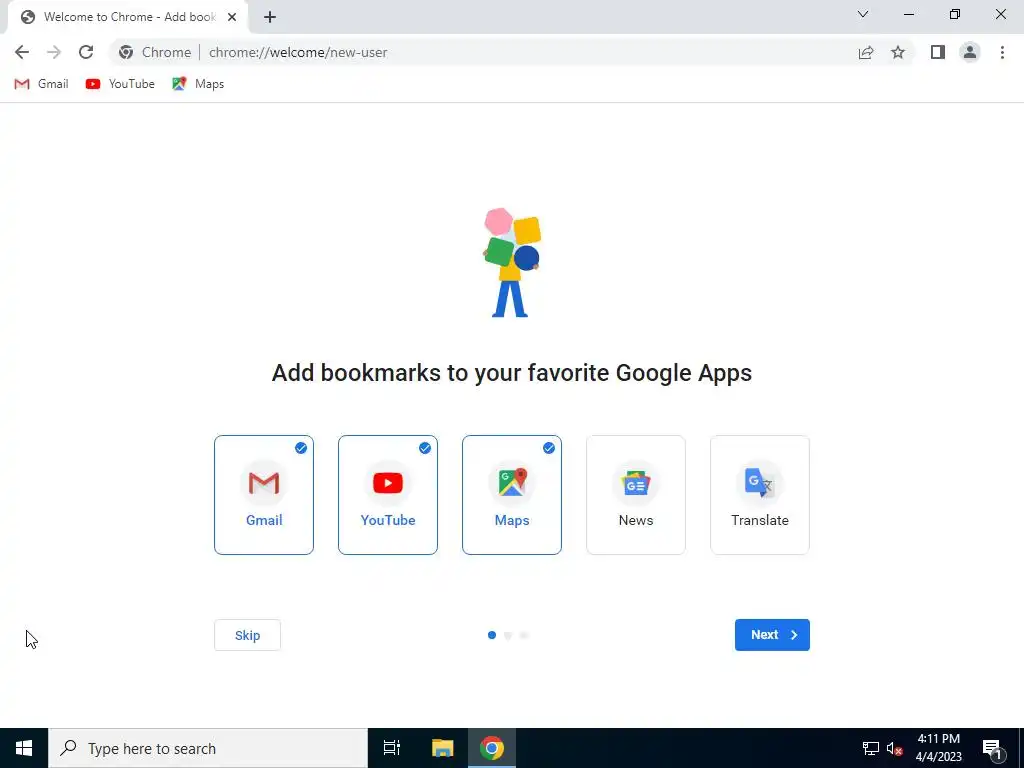Screen dimensions: 1024x768
Task: Click the Skip button
Action: tap(248, 635)
